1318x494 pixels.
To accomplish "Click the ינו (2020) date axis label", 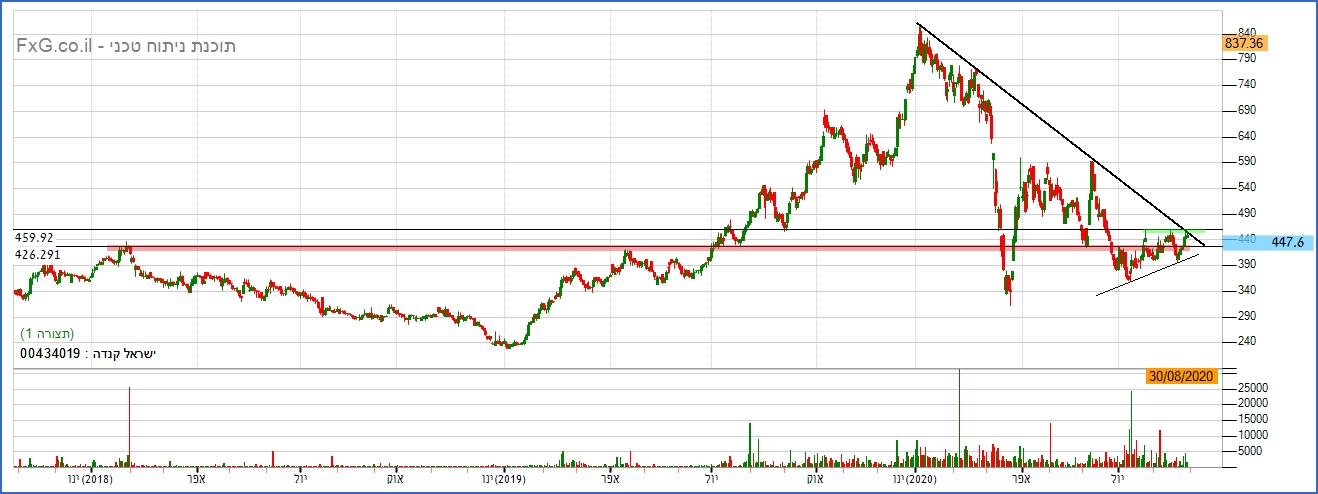I will [914, 480].
